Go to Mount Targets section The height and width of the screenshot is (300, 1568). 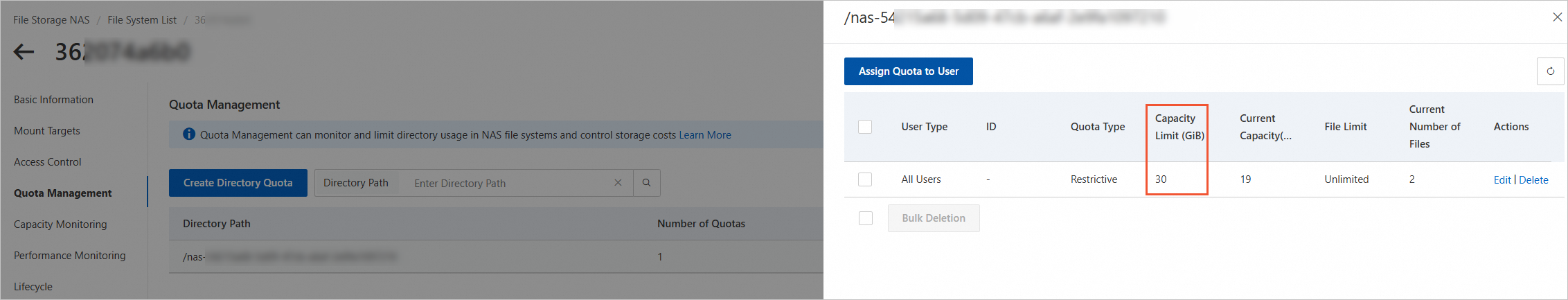click(47, 131)
